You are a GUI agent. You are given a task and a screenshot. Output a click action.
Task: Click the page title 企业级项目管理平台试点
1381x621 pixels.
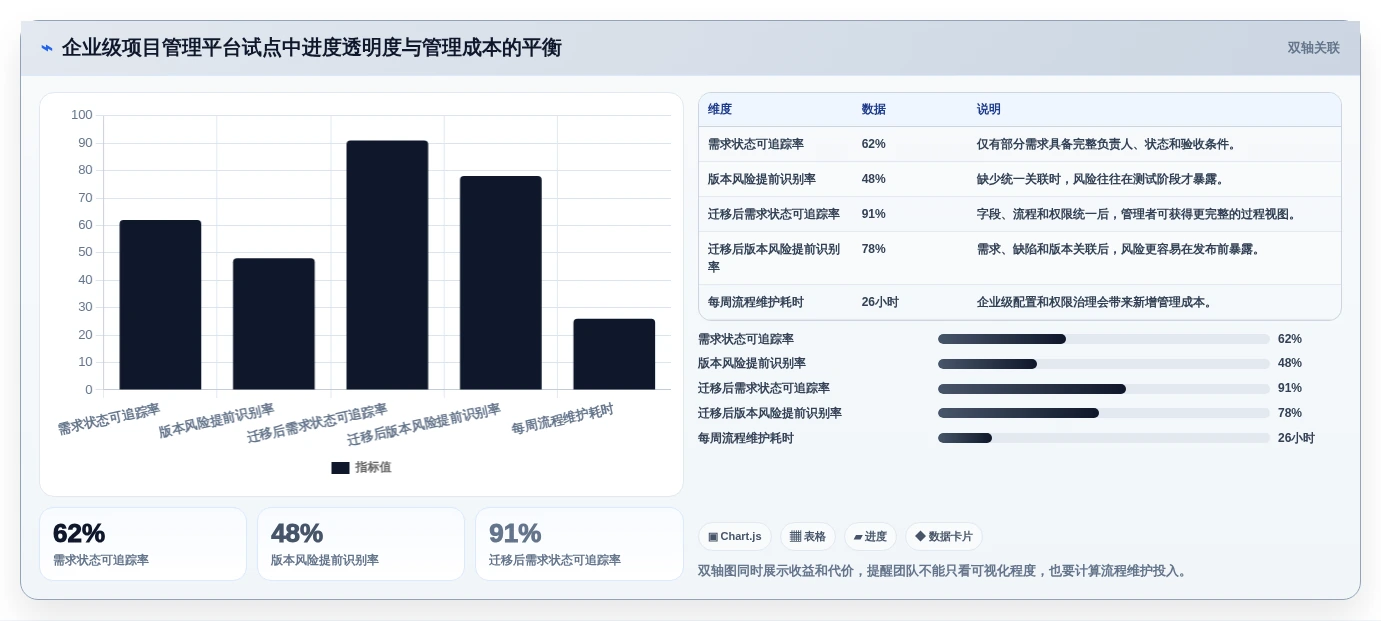[x=312, y=48]
